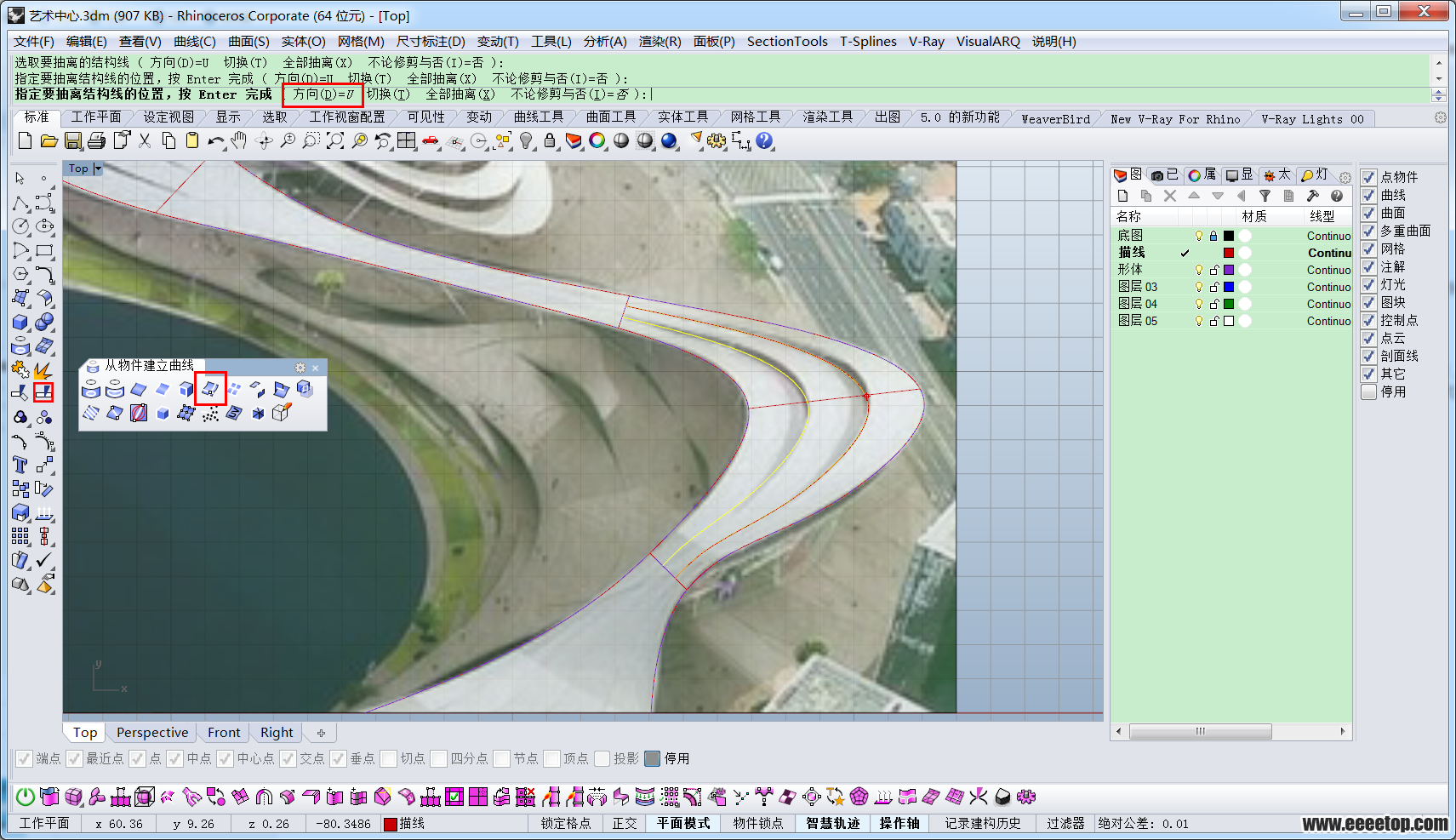Toggle the 曲线 filter checkbox
Screen dimensions: 1456x840
pyautogui.click(x=1369, y=195)
